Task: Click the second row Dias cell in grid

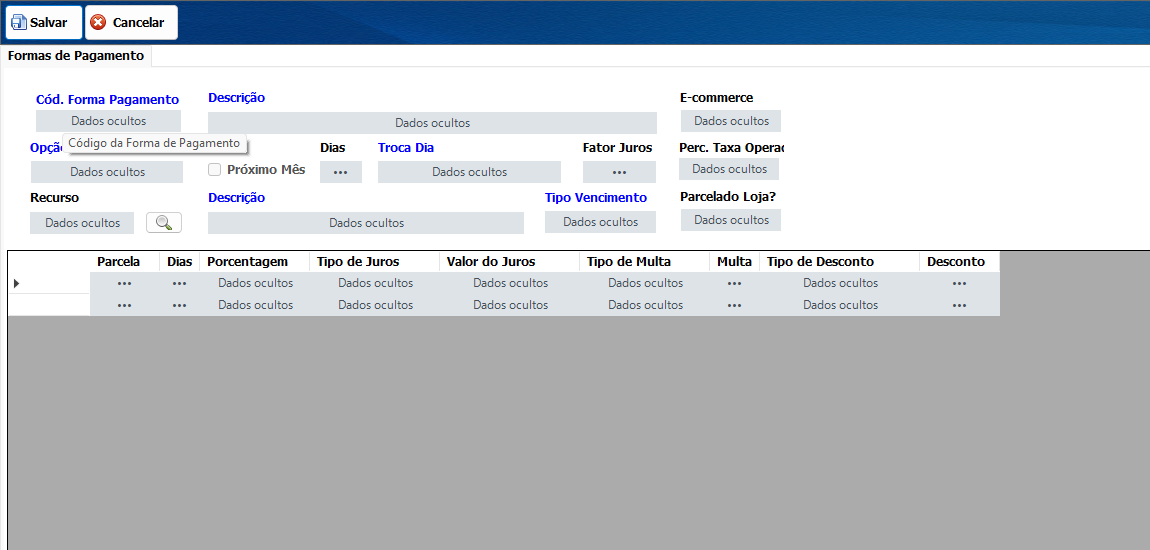Action: 179,305
